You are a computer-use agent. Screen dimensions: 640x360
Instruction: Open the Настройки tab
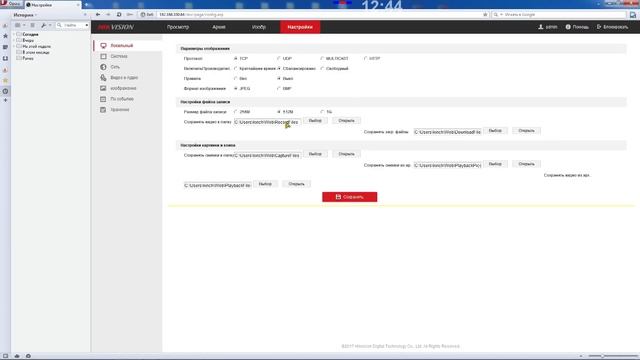pos(300,27)
